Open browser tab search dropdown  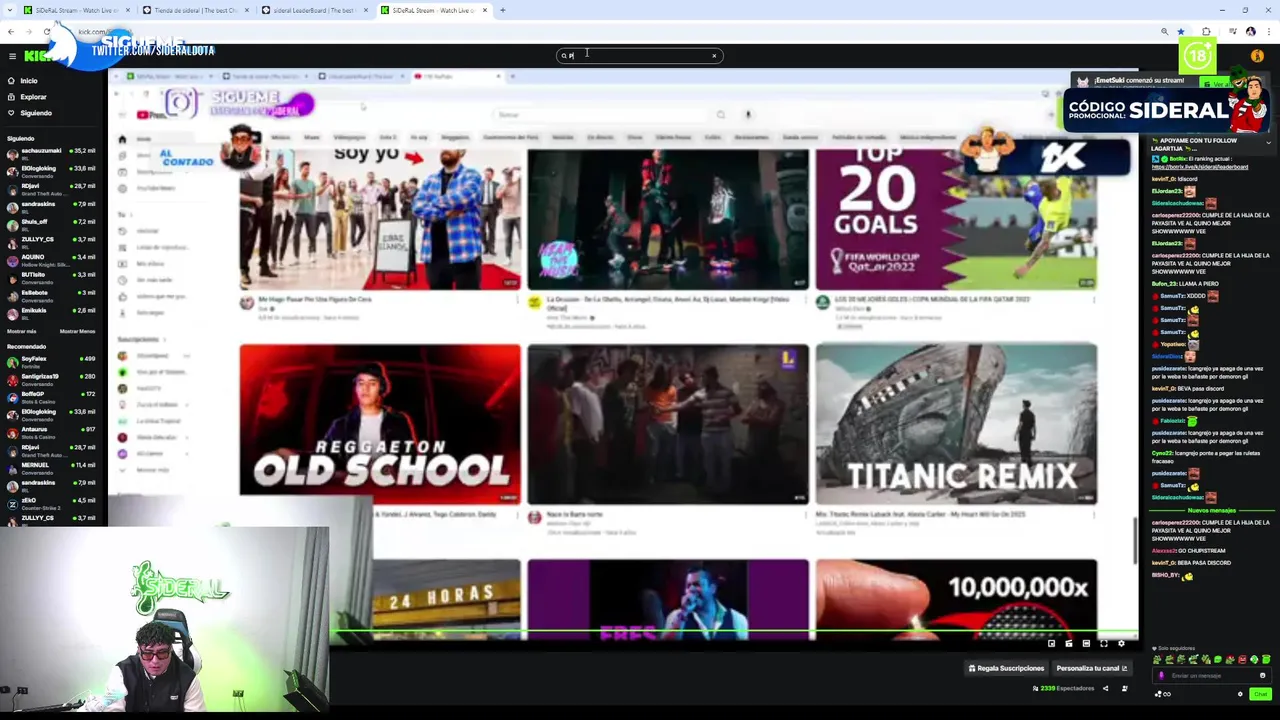[x=8, y=10]
